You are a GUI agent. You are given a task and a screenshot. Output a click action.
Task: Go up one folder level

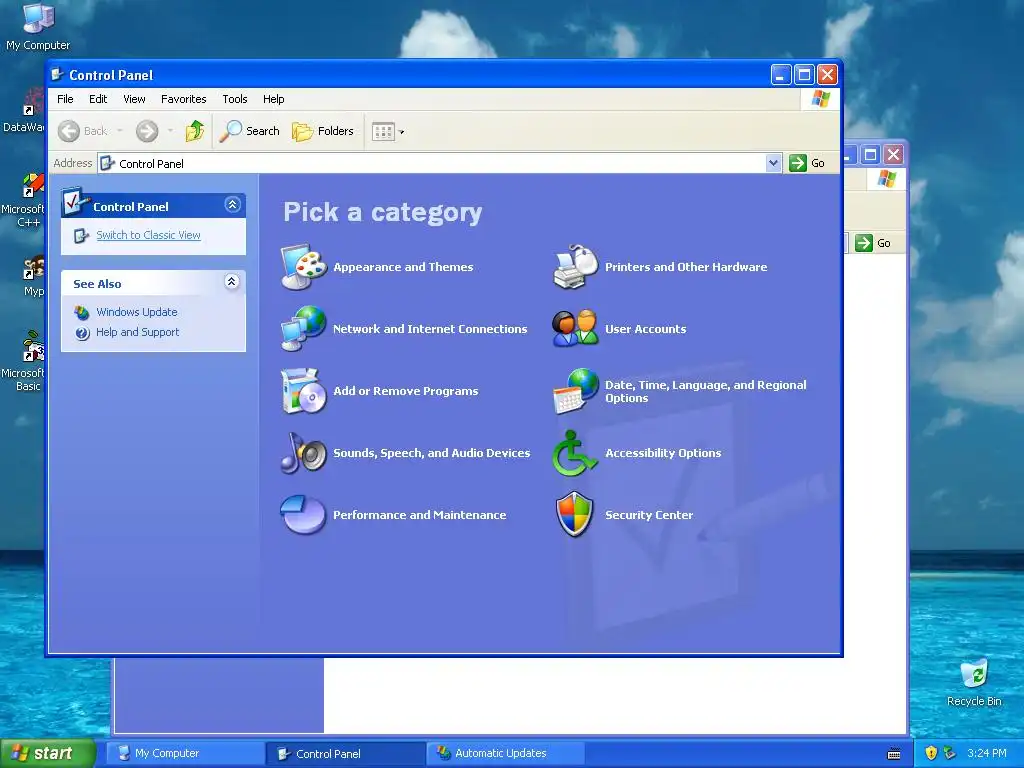click(195, 131)
